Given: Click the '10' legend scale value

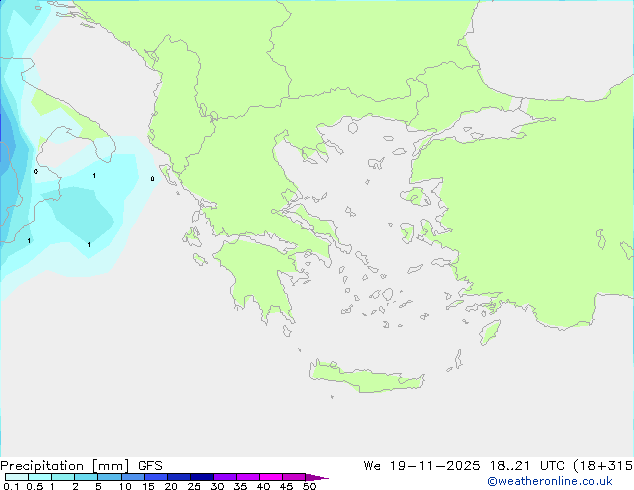Looking at the screenshot, I should tap(125, 486).
